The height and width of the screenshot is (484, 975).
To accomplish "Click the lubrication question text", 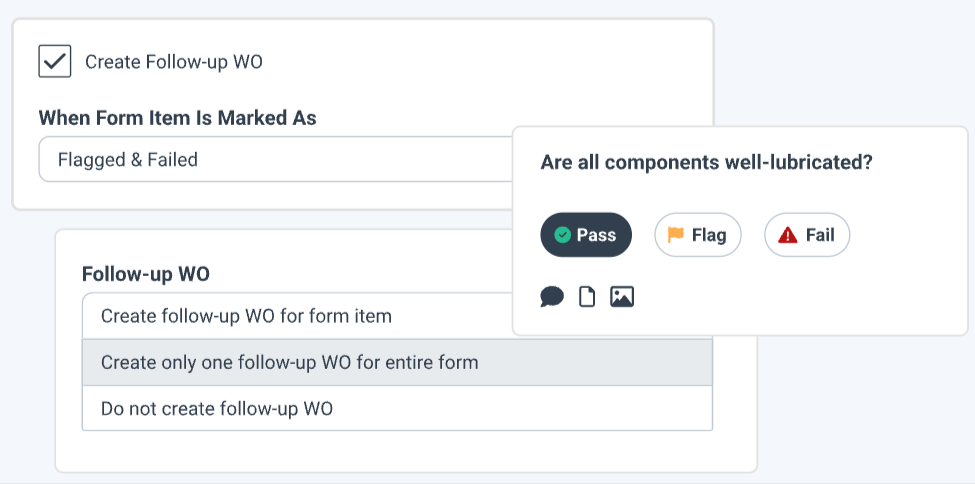I will click(x=706, y=163).
